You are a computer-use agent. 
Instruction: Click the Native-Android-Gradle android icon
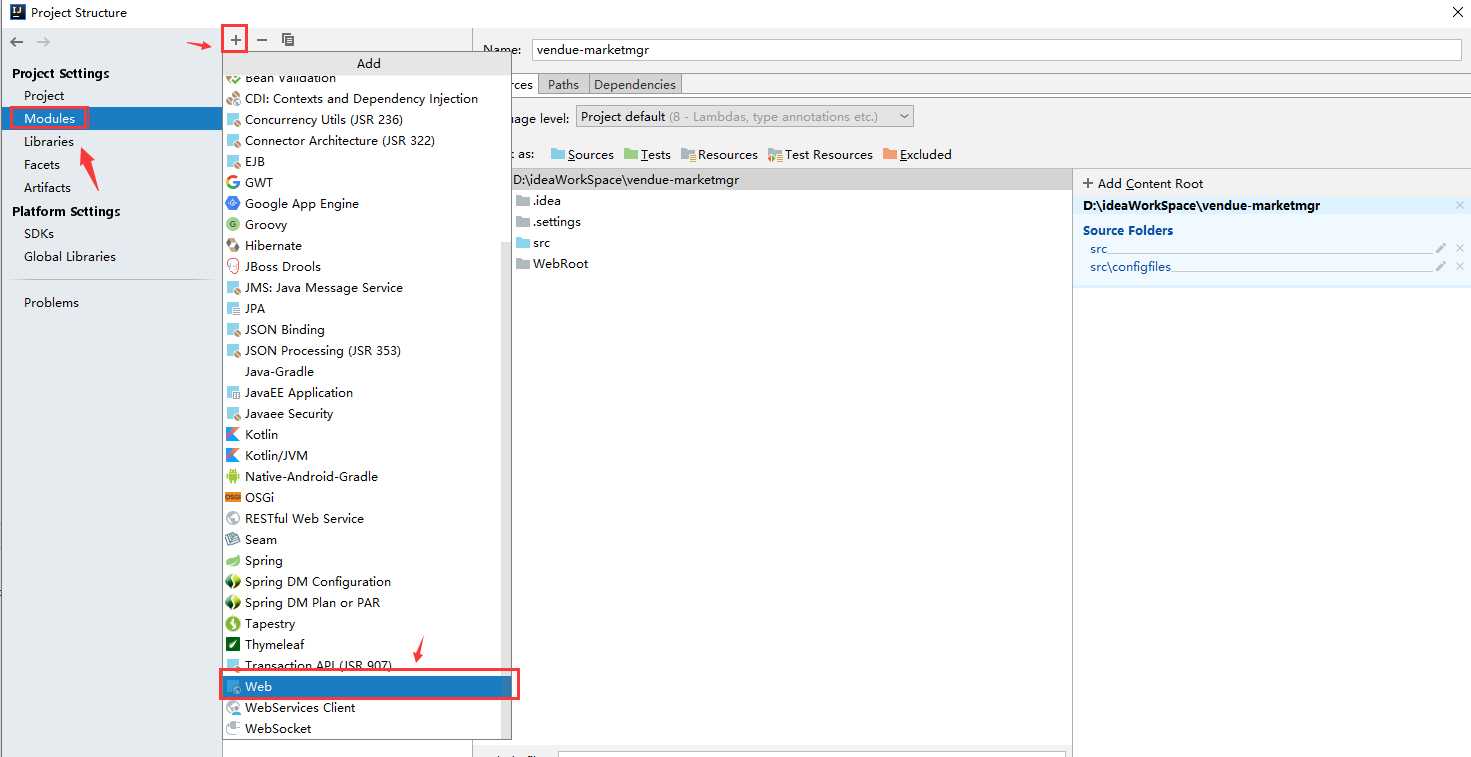(233, 476)
